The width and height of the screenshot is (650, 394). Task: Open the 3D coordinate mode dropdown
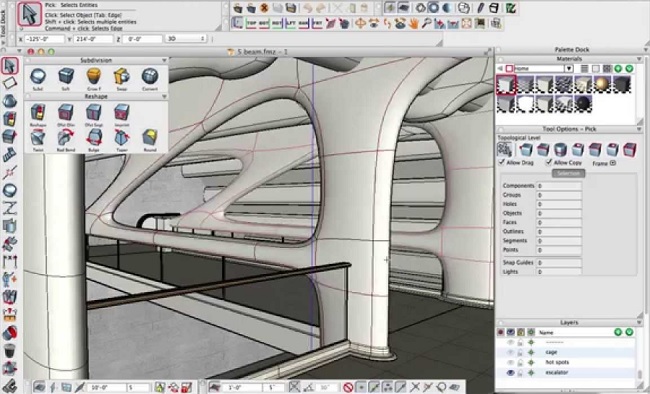(186, 39)
